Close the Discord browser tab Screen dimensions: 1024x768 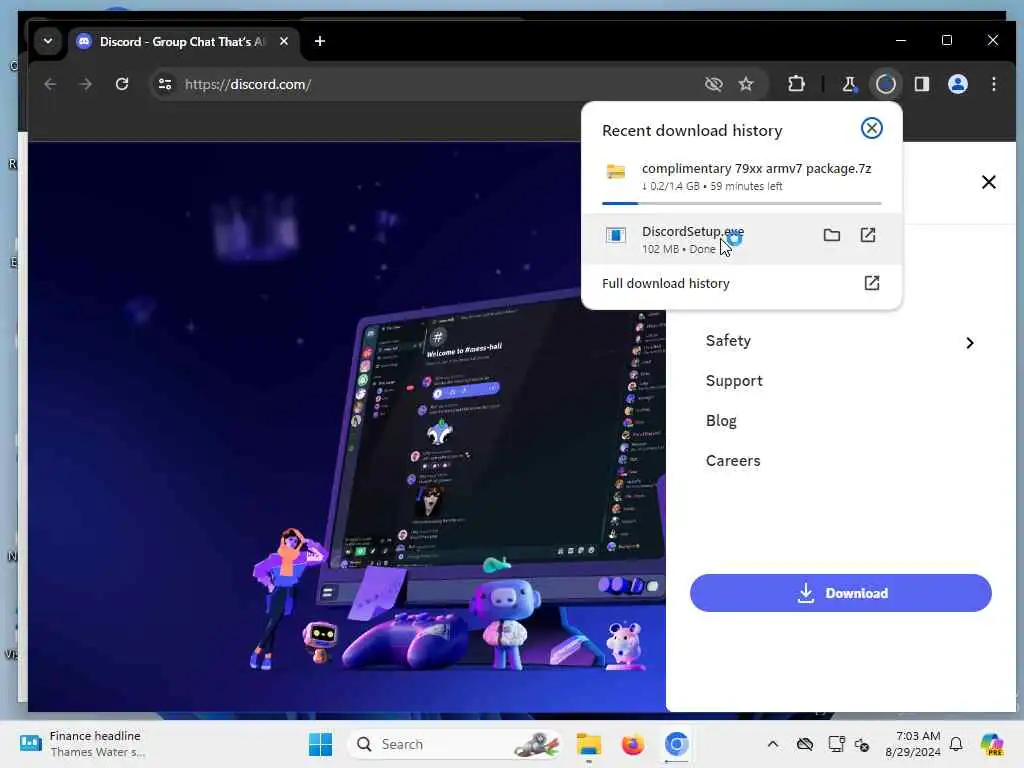(284, 41)
